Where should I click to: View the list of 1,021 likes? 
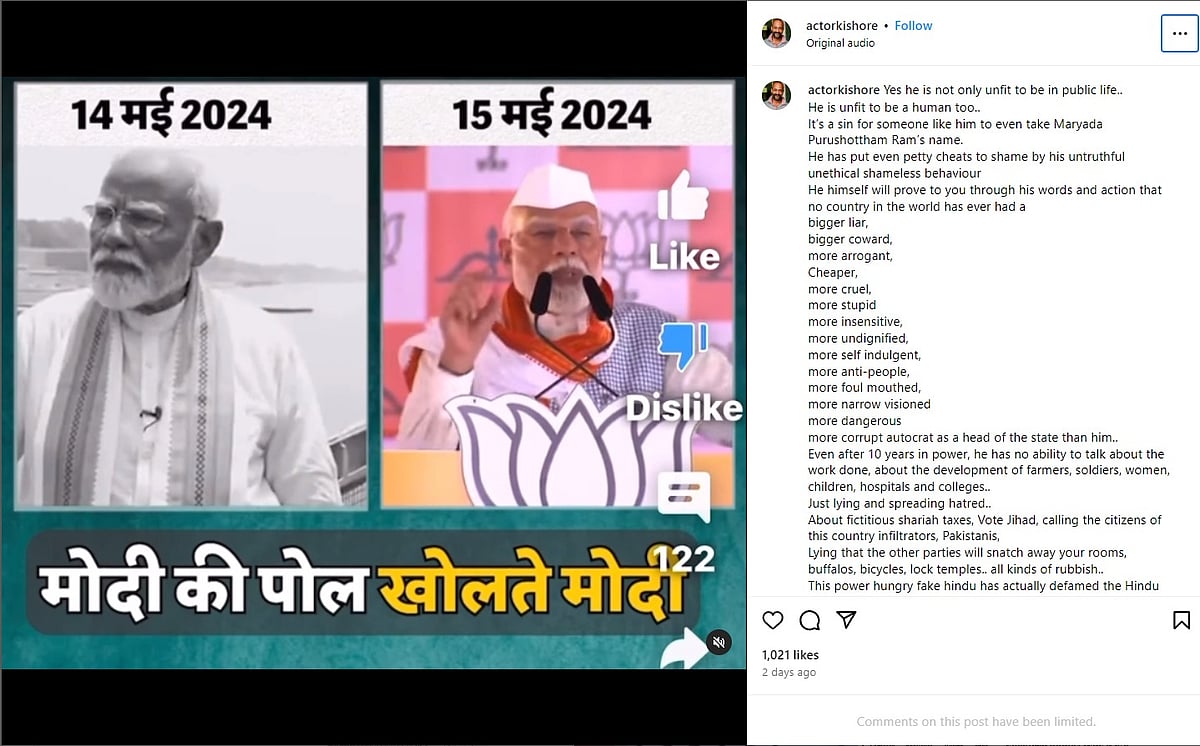coord(790,655)
